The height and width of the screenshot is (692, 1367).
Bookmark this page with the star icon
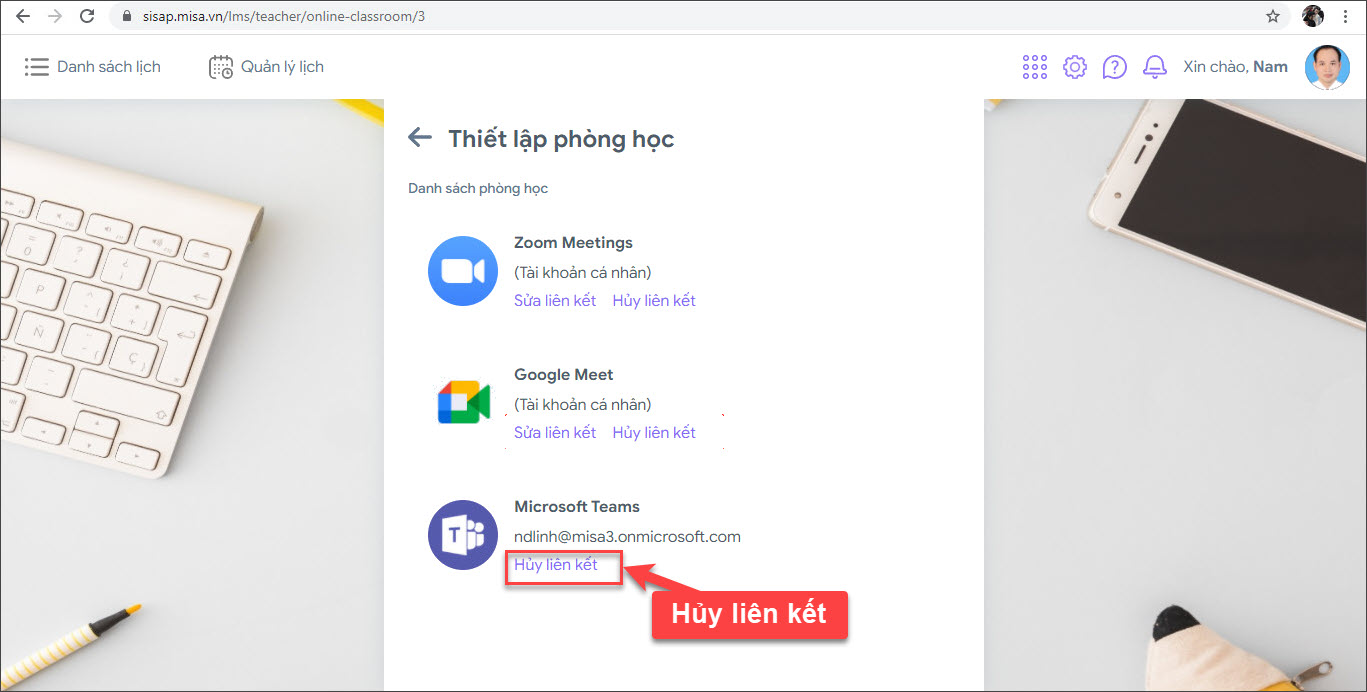[1273, 16]
